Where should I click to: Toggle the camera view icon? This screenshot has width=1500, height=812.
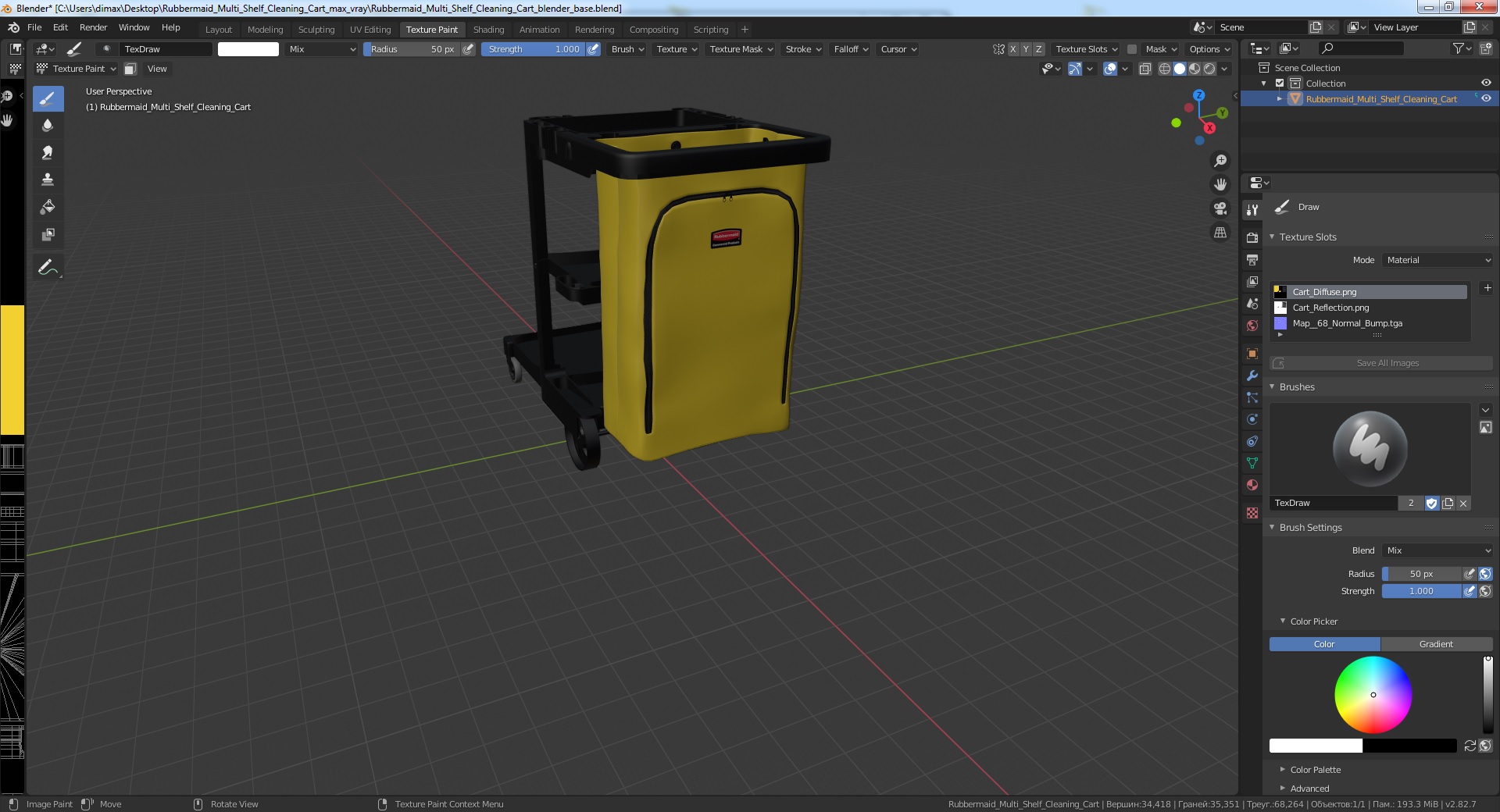[x=1220, y=208]
